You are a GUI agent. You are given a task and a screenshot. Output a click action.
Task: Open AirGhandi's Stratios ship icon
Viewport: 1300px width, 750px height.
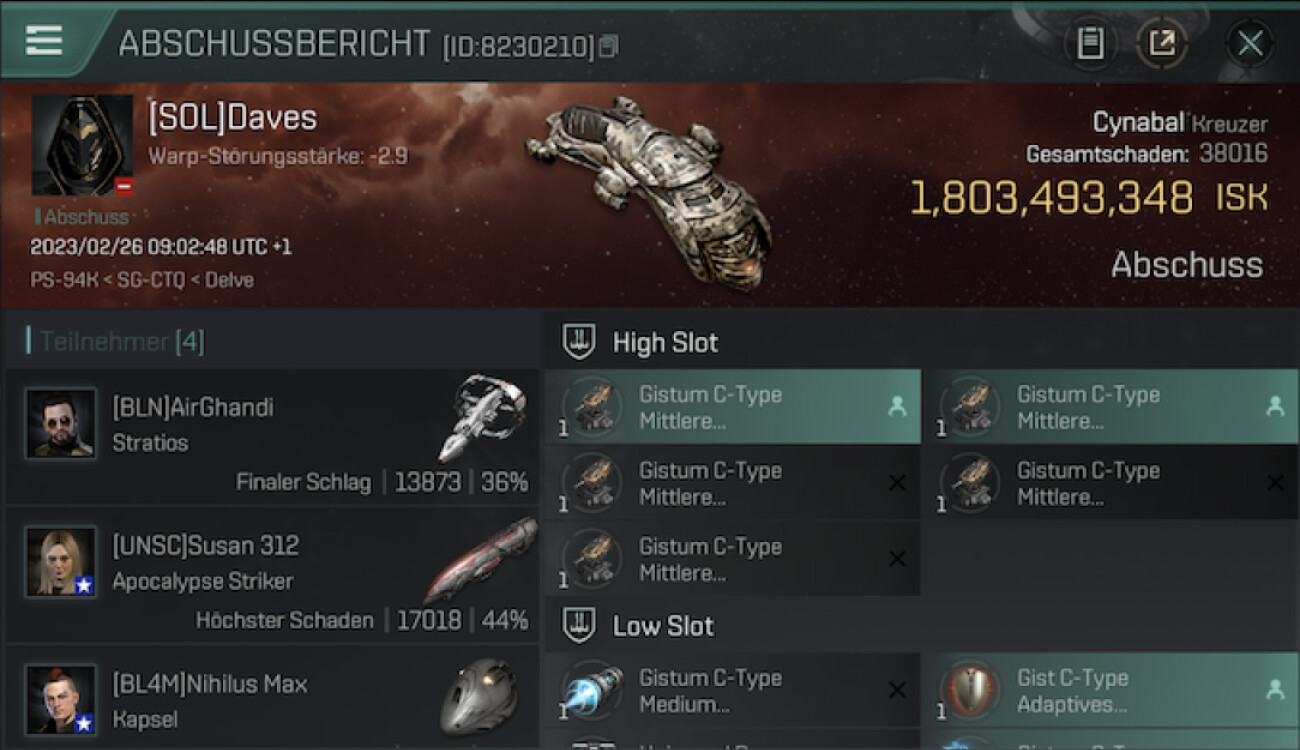pyautogui.click(x=483, y=418)
